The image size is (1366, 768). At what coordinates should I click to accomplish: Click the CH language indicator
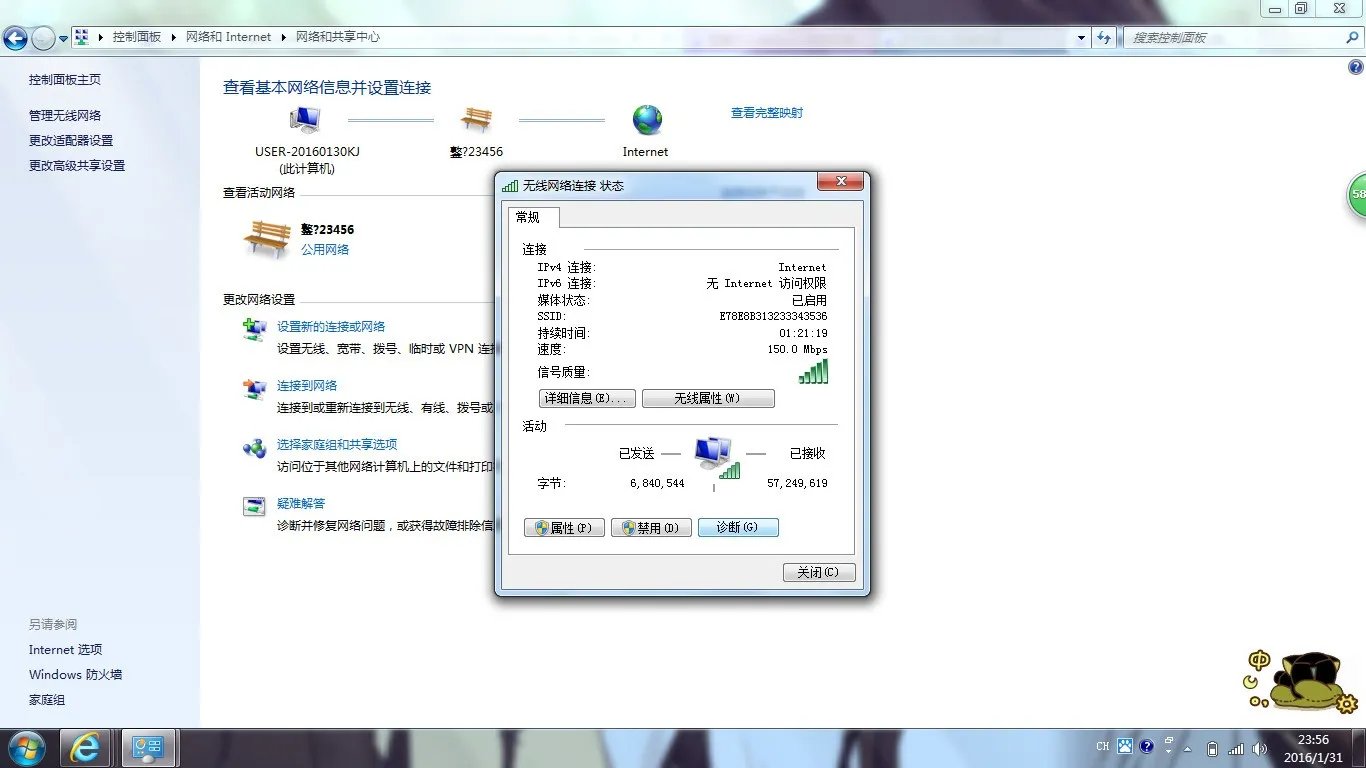click(x=1103, y=747)
